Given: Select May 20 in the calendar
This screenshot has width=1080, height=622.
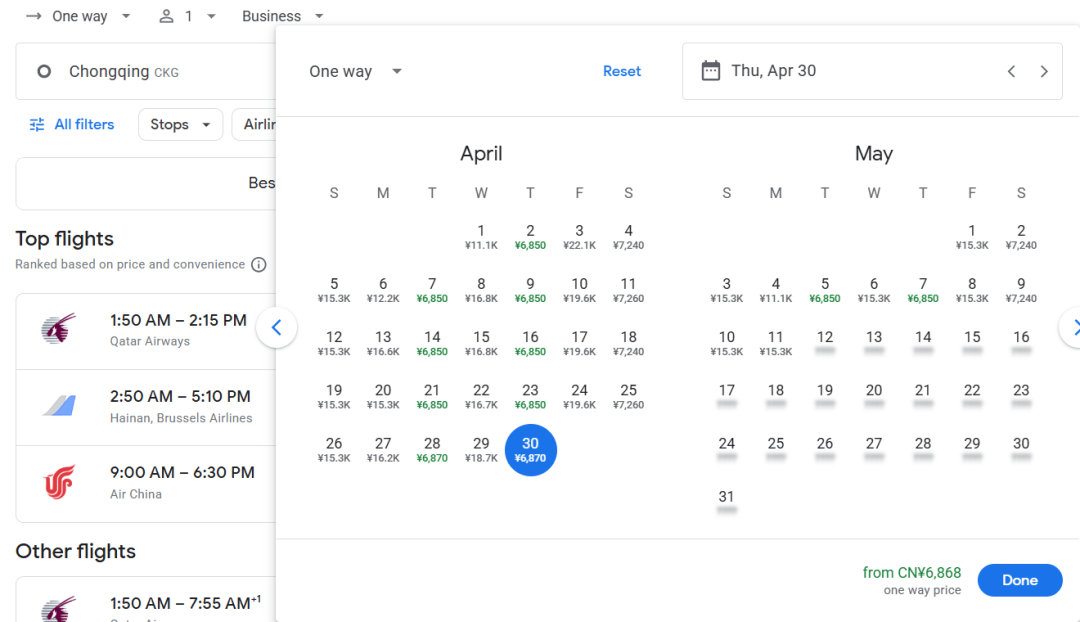Looking at the screenshot, I should 873,396.
